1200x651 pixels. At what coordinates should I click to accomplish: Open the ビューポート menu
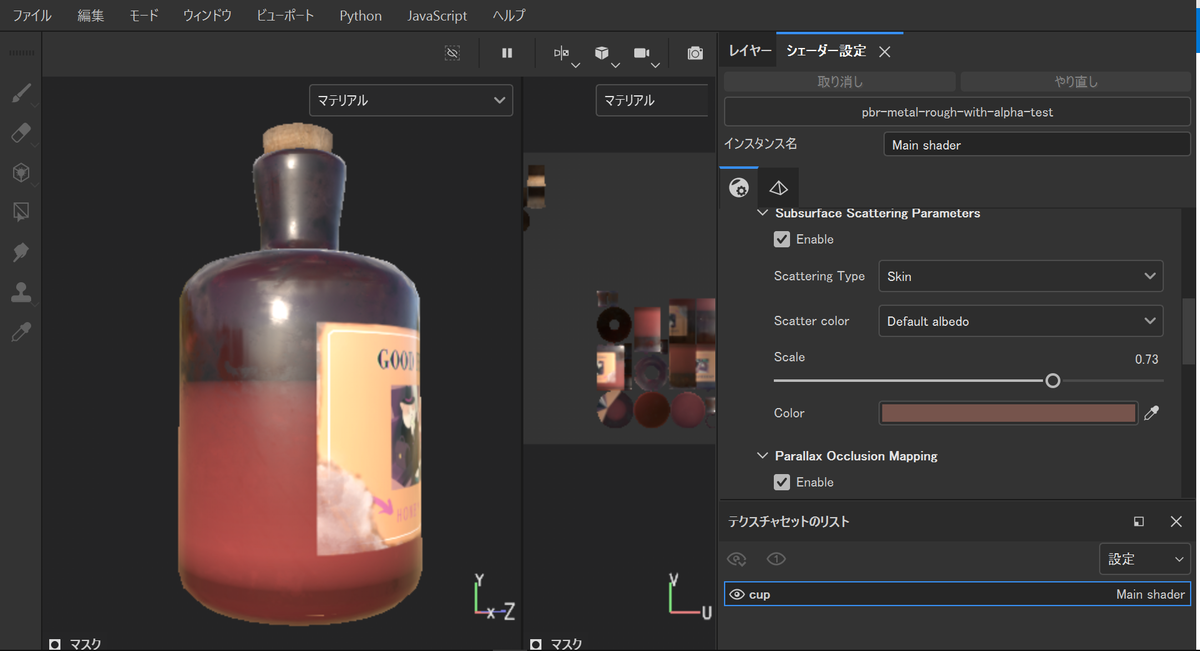(285, 16)
